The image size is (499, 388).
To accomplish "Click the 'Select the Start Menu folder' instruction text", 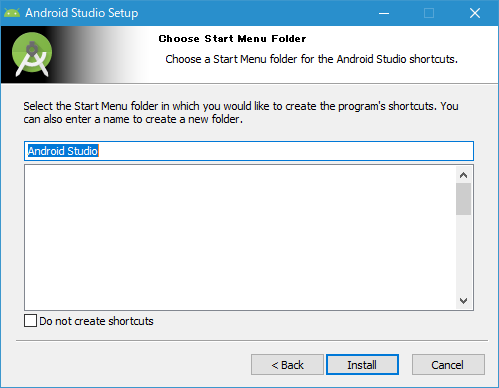I will tap(241, 112).
